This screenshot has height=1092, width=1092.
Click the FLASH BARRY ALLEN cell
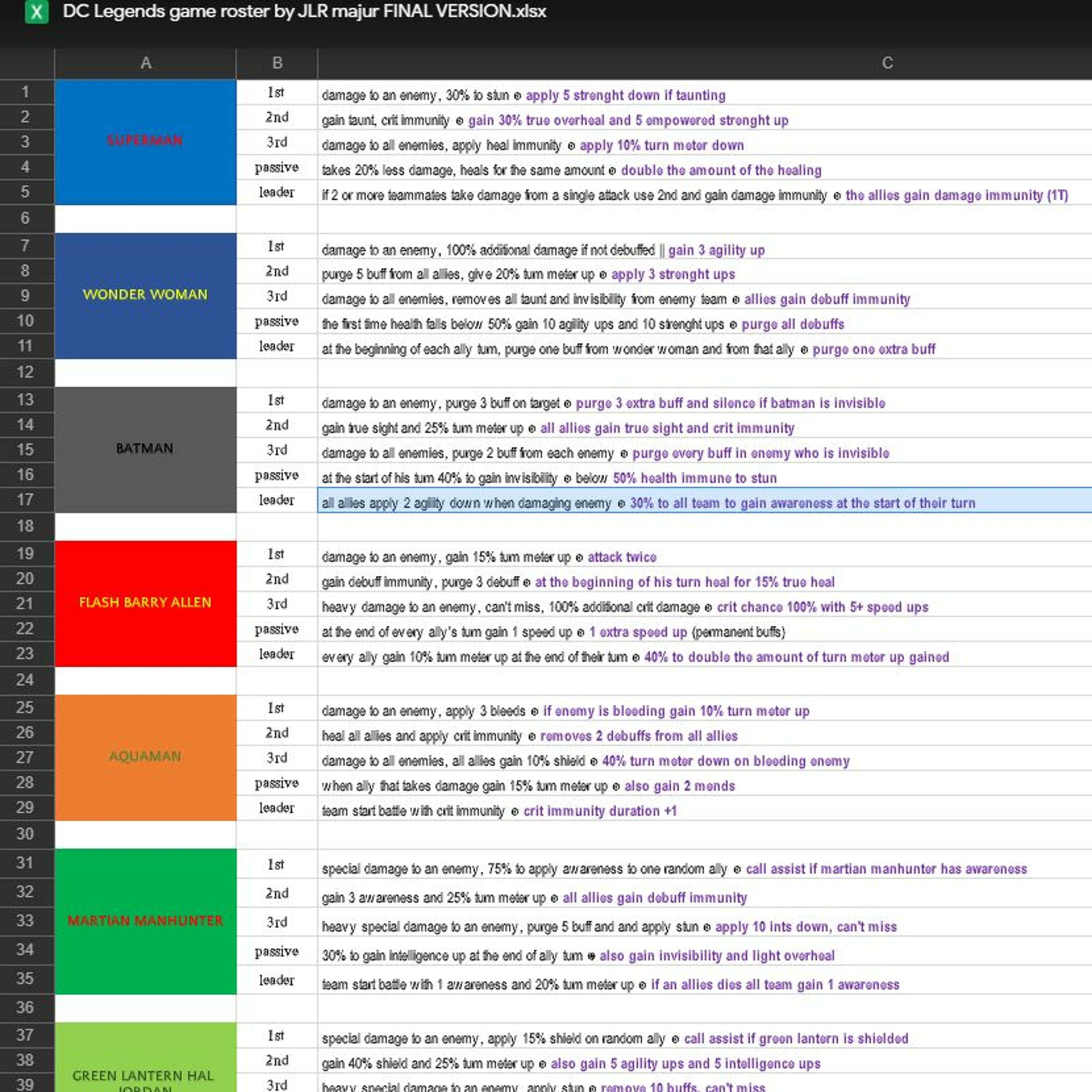click(x=145, y=604)
